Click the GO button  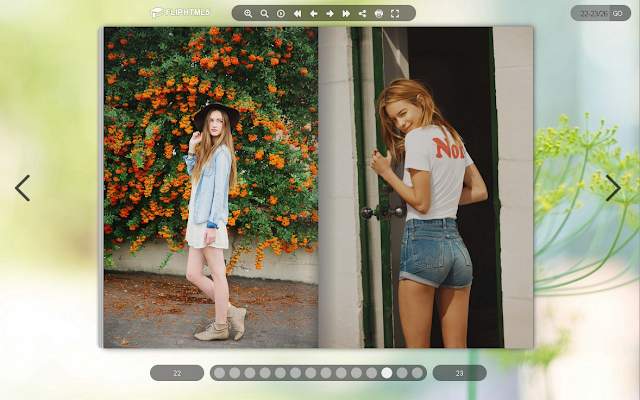pyautogui.click(x=618, y=13)
